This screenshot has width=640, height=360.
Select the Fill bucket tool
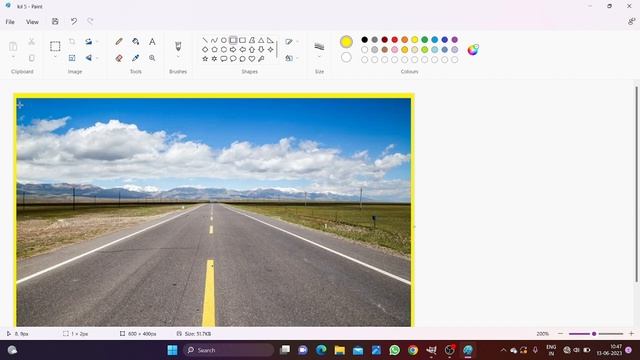136,42
